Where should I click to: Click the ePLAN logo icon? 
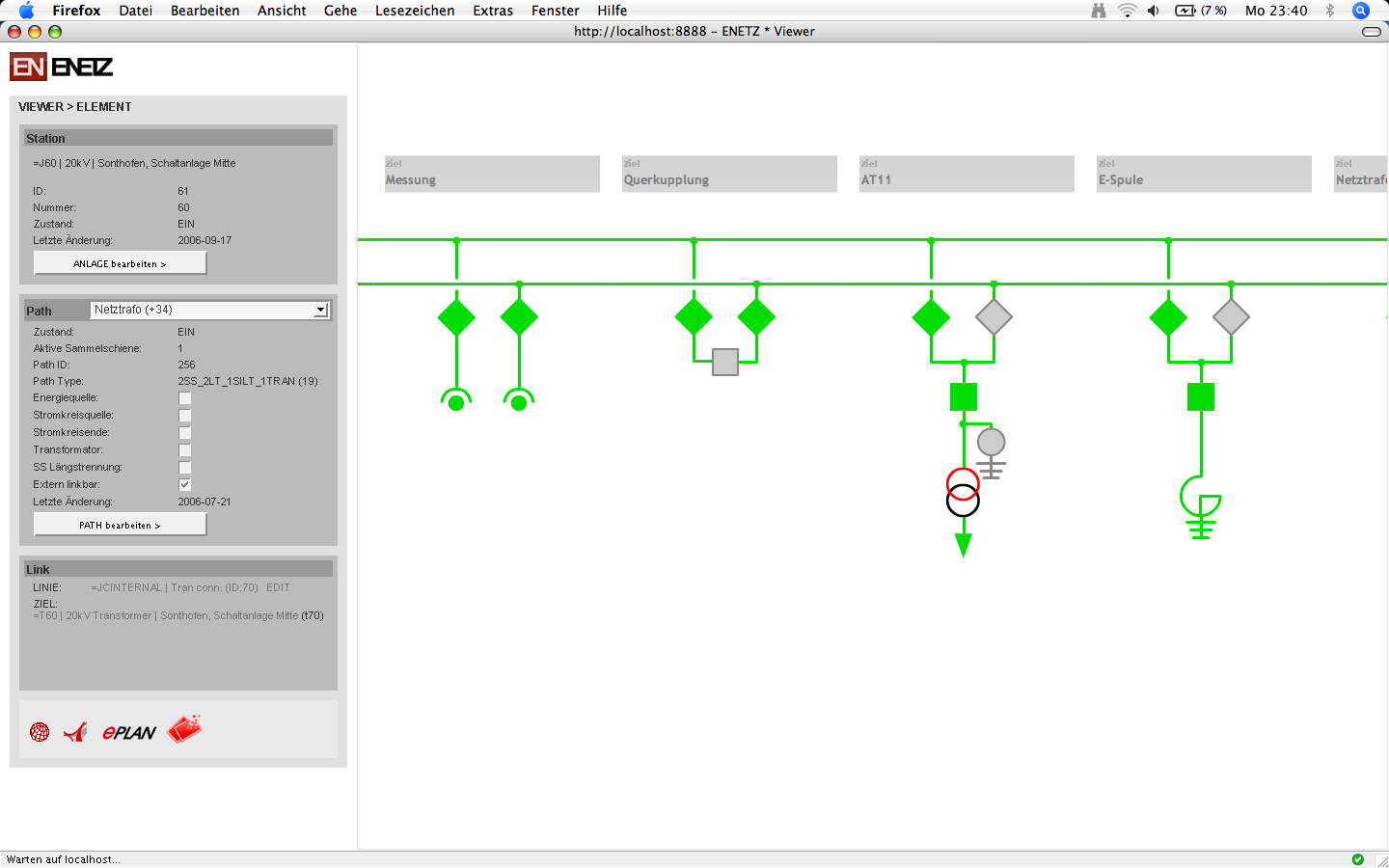(x=128, y=732)
